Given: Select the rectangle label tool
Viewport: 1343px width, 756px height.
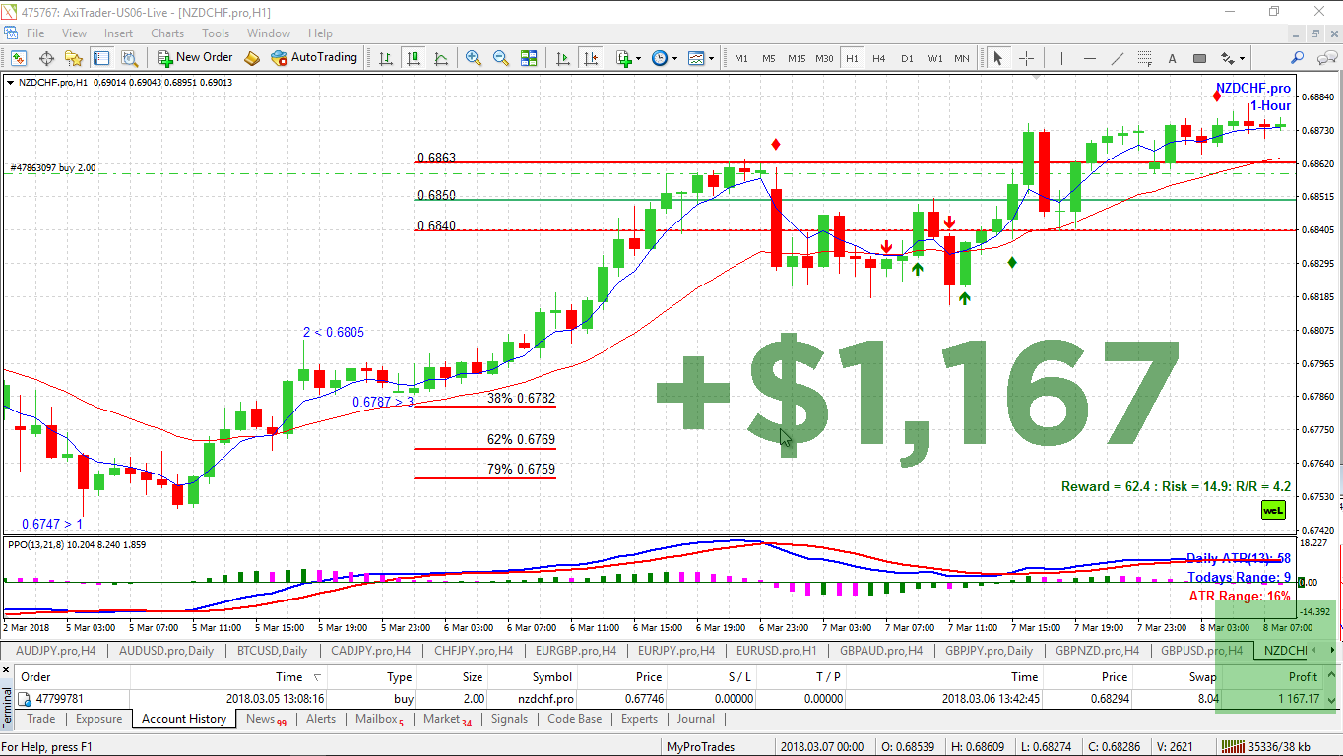Looking at the screenshot, I should coord(1200,58).
